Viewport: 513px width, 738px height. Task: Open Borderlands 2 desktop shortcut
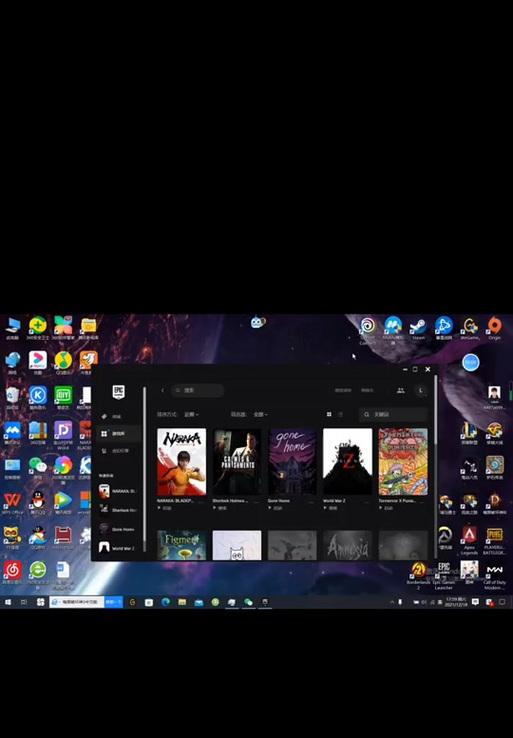[418, 574]
